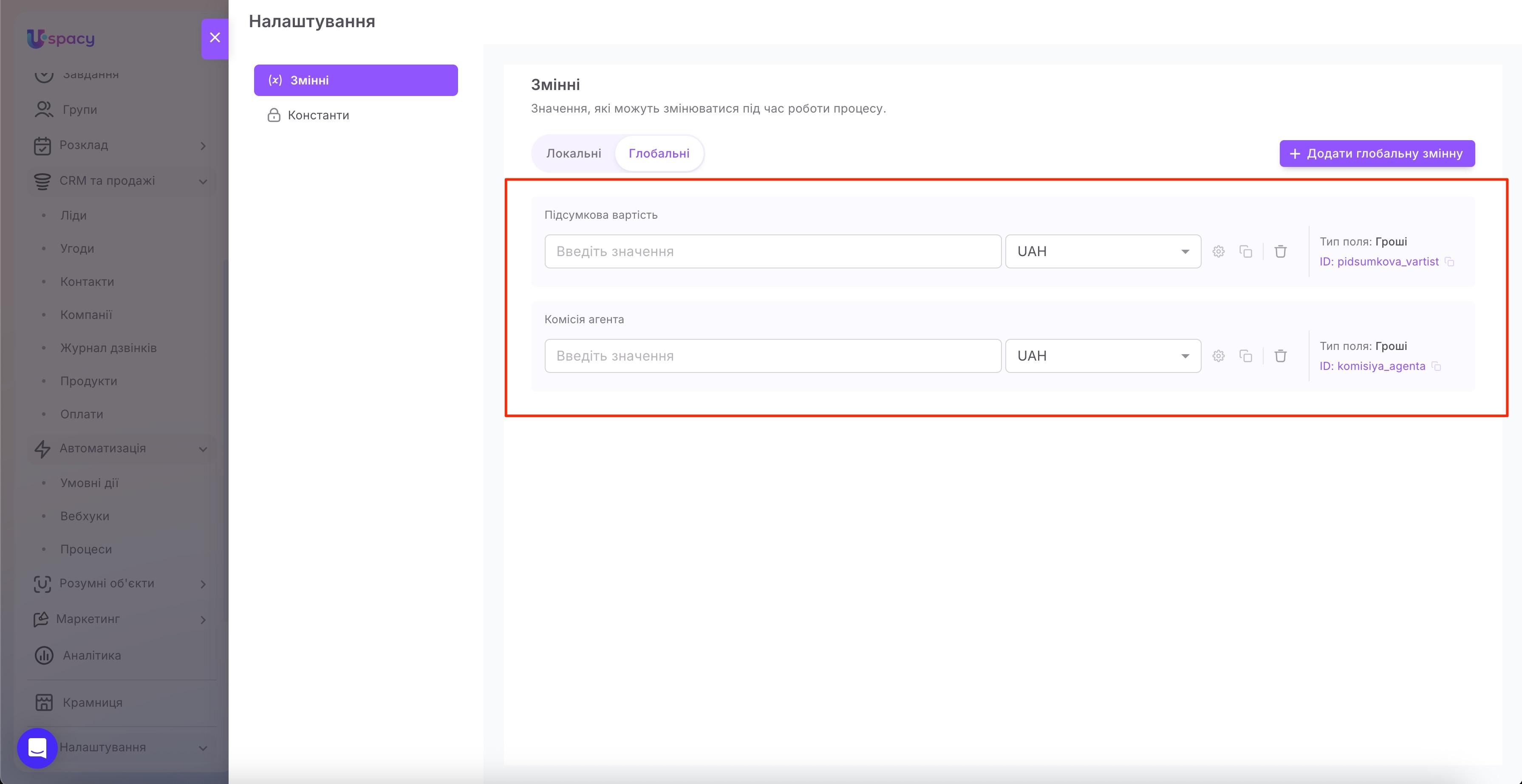Image resolution: width=1522 pixels, height=784 pixels.
Task: Click the Маркетинг icon
Action: [41, 619]
